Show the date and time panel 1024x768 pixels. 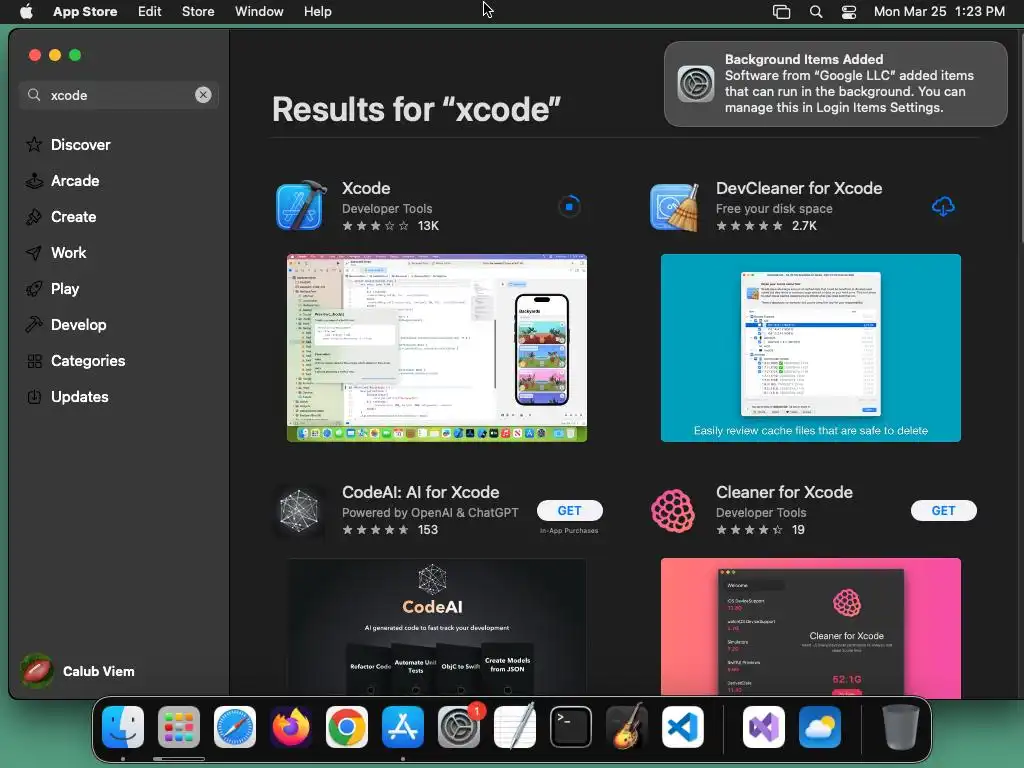939,11
